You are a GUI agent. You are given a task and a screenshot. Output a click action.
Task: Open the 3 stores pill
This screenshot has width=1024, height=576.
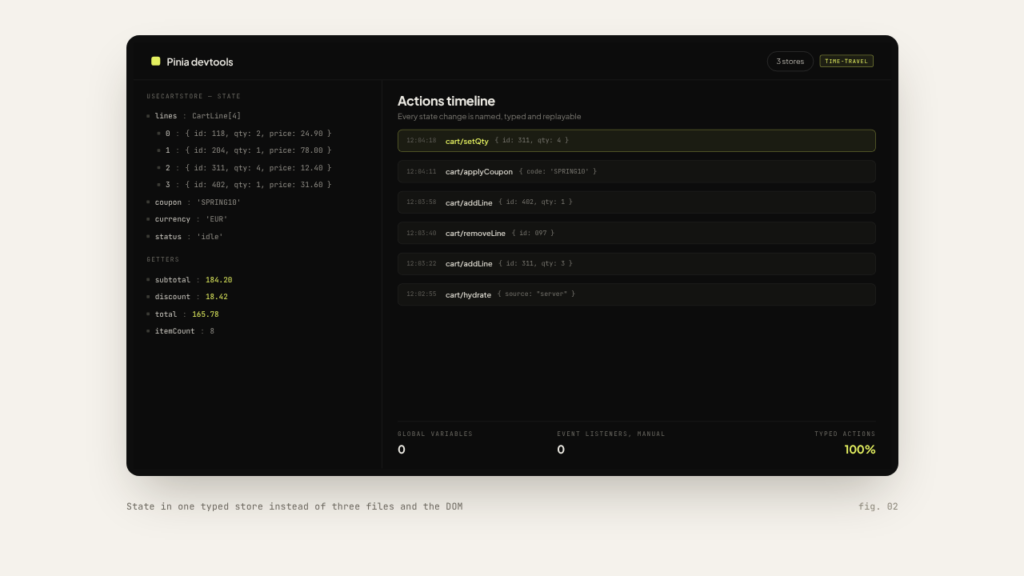790,61
